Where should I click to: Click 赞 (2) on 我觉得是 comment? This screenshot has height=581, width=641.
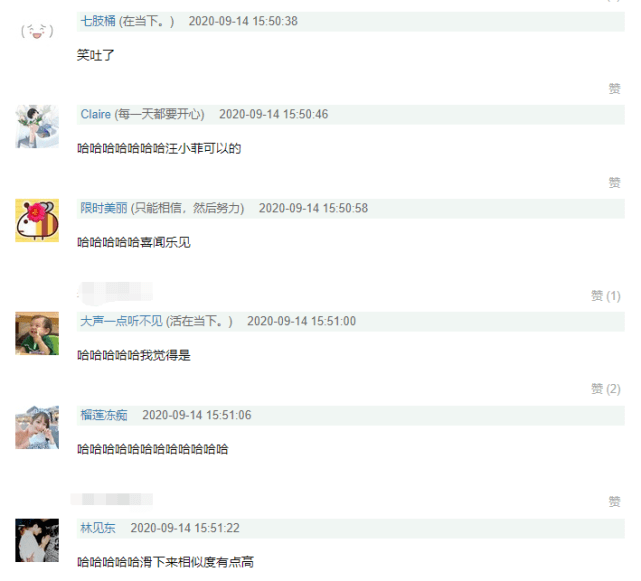click(x=606, y=389)
